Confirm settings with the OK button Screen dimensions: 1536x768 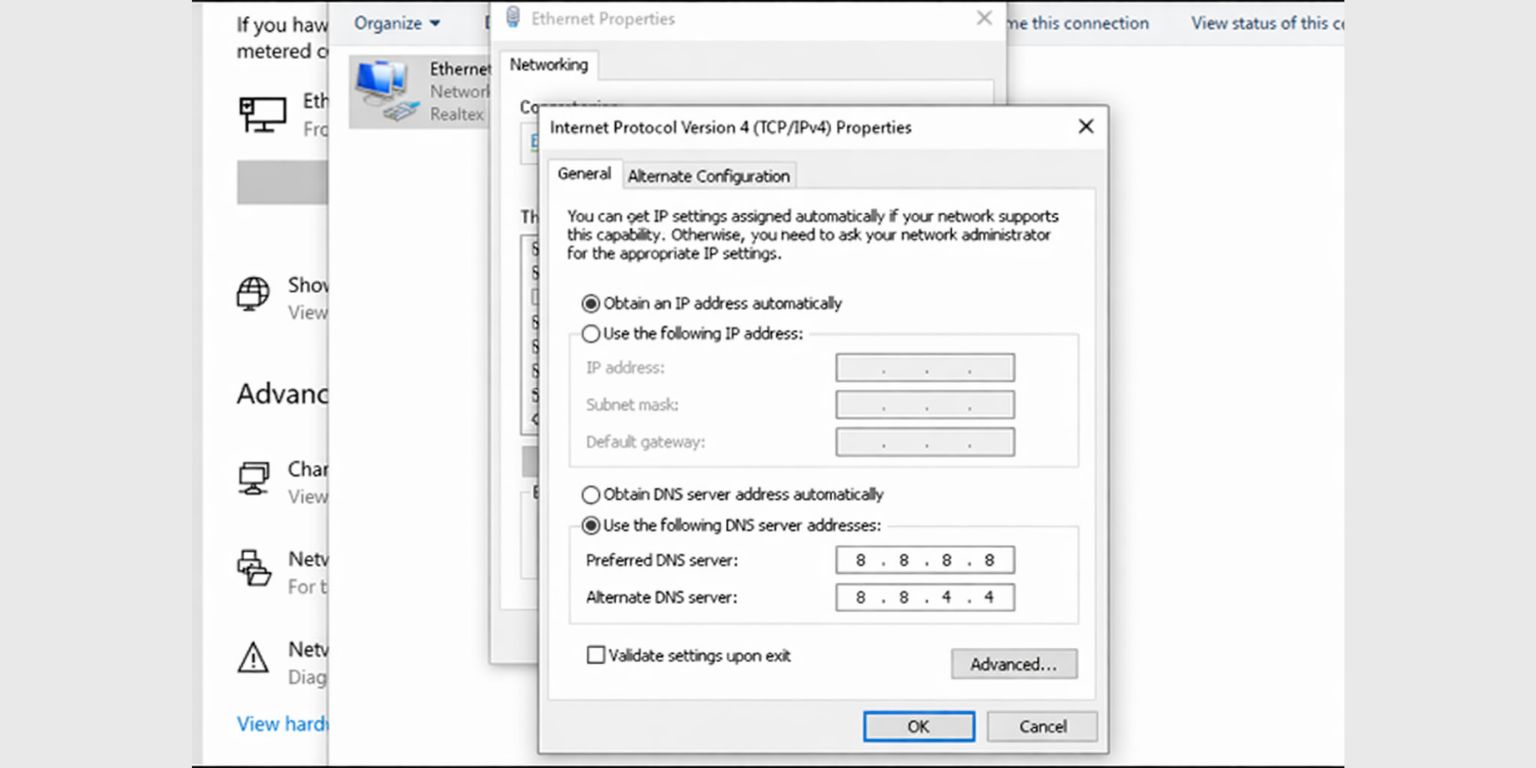(918, 726)
